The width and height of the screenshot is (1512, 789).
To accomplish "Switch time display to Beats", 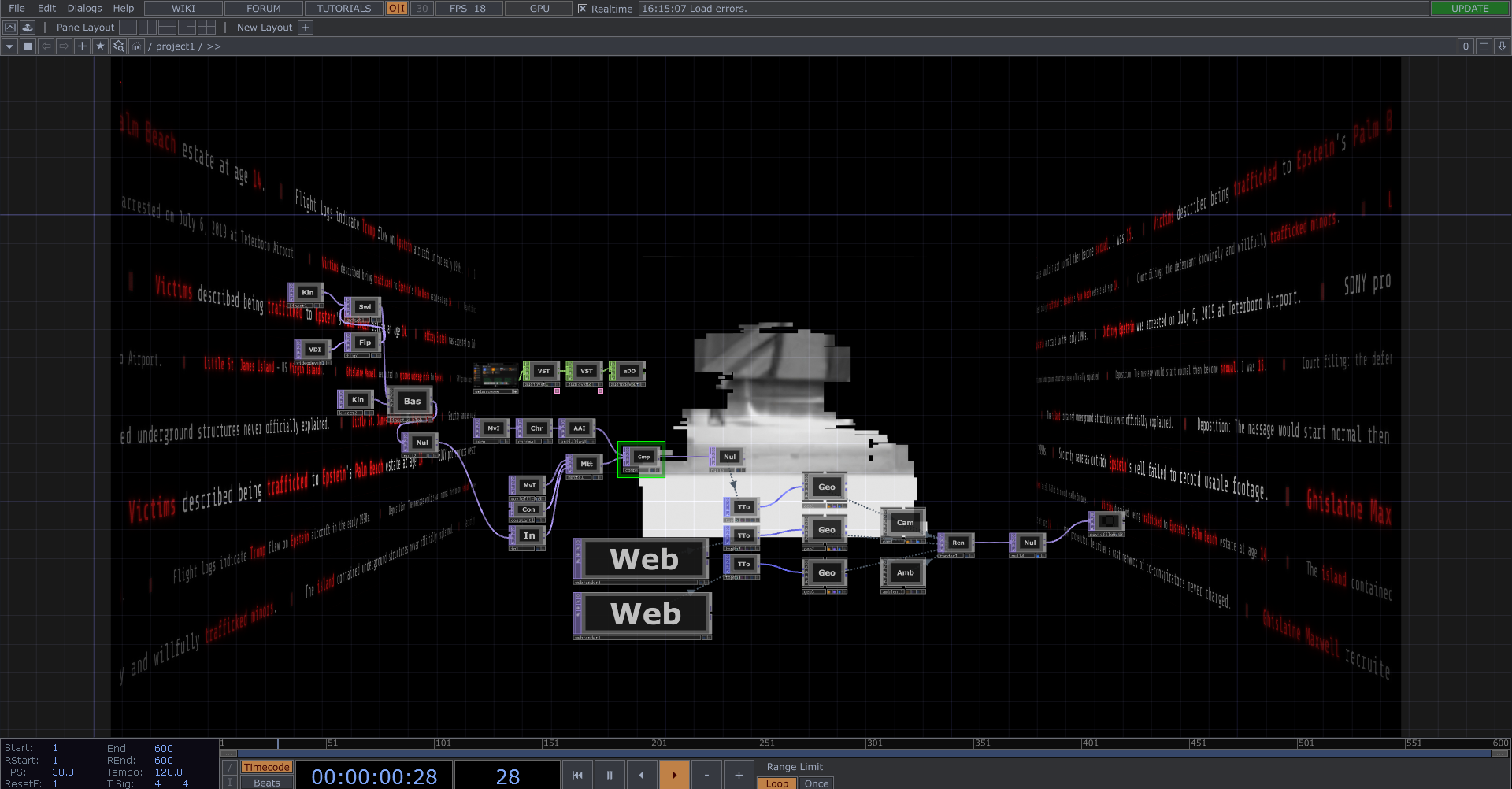I will [266, 783].
